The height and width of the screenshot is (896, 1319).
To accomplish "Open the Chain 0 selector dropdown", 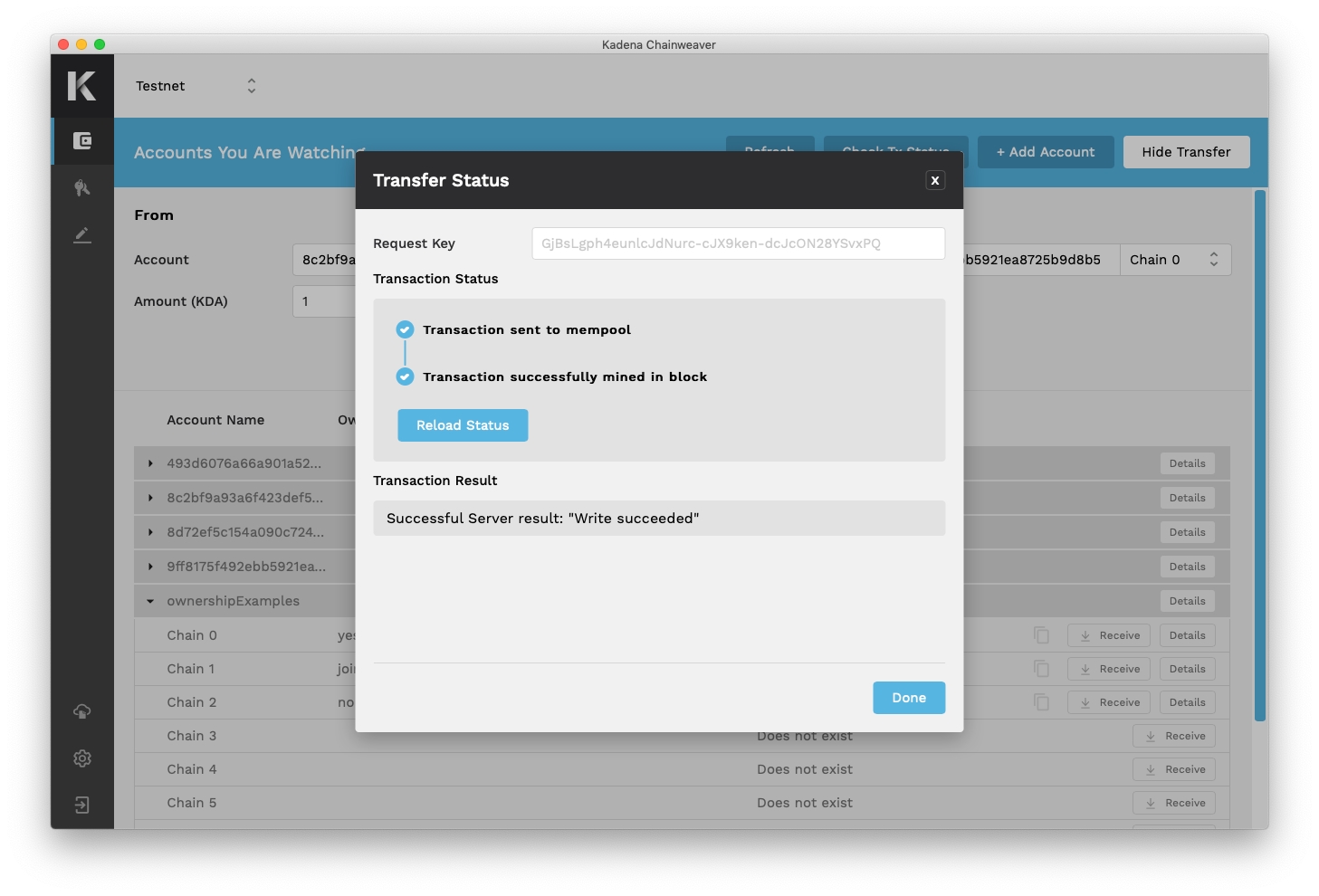I will [x=1174, y=260].
